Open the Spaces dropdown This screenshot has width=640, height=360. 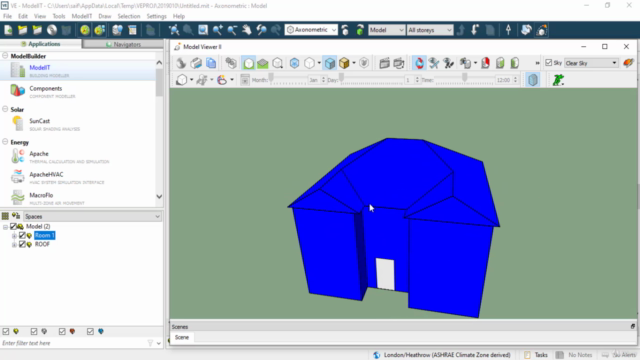coord(92,216)
